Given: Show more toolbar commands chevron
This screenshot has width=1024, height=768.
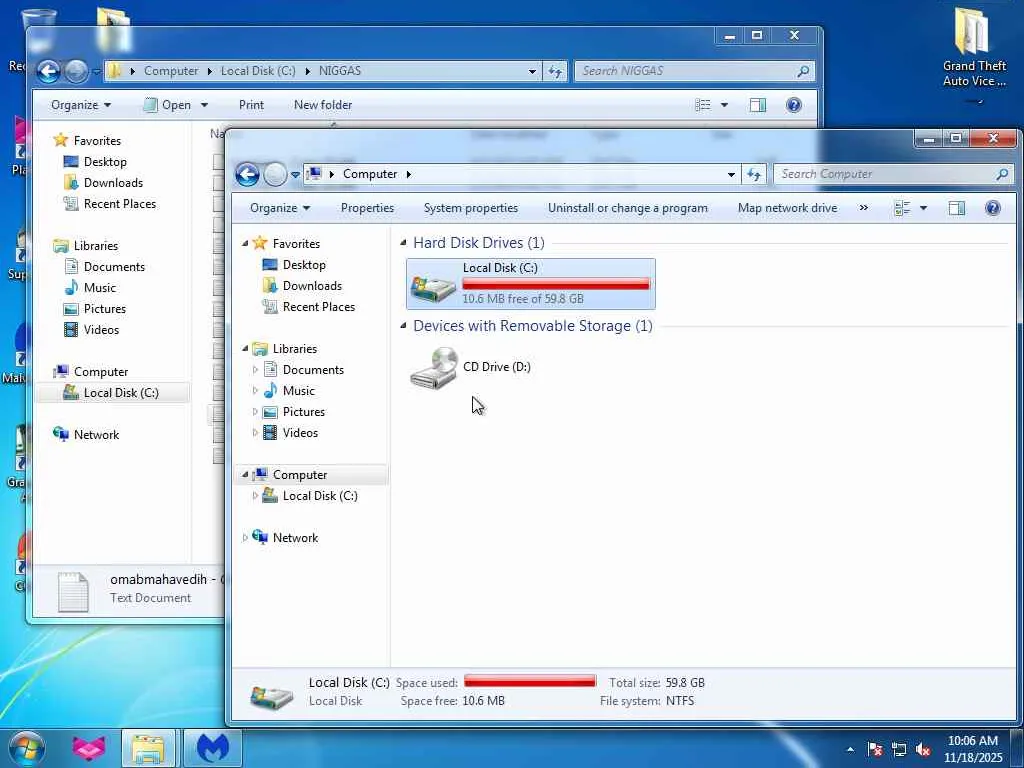Looking at the screenshot, I should coord(863,208).
